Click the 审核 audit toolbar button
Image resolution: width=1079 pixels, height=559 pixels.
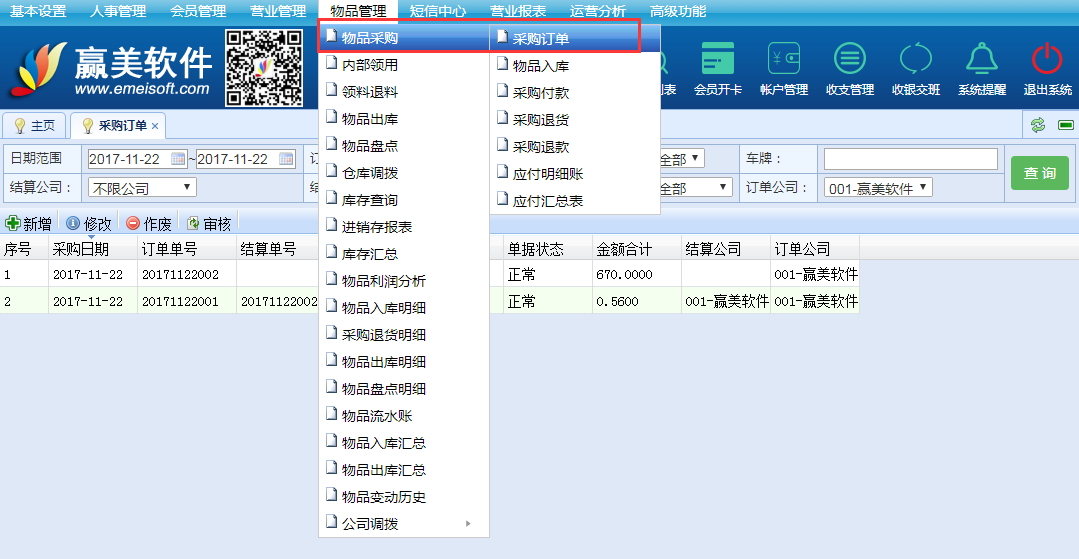click(209, 223)
